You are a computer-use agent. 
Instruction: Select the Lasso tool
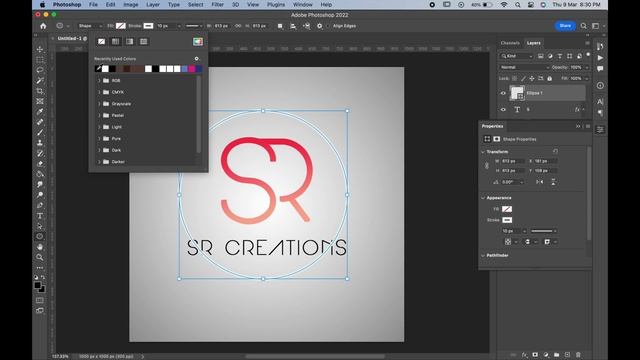tap(40, 70)
